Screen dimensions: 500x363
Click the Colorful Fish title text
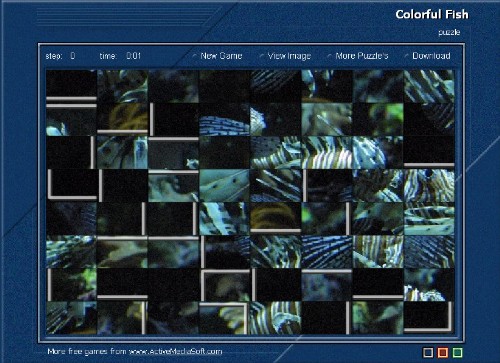432,14
